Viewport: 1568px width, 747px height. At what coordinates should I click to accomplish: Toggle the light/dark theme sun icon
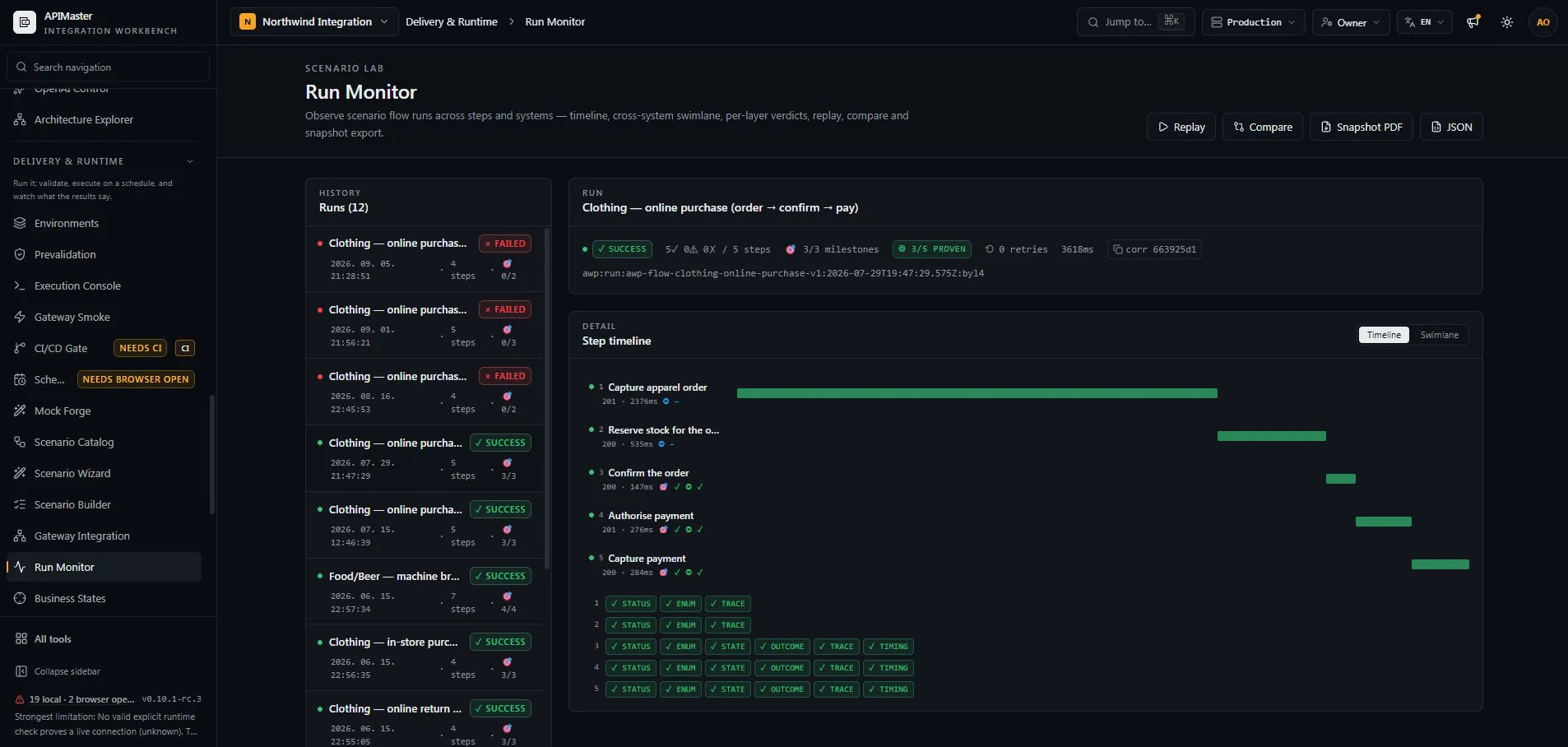(1507, 22)
